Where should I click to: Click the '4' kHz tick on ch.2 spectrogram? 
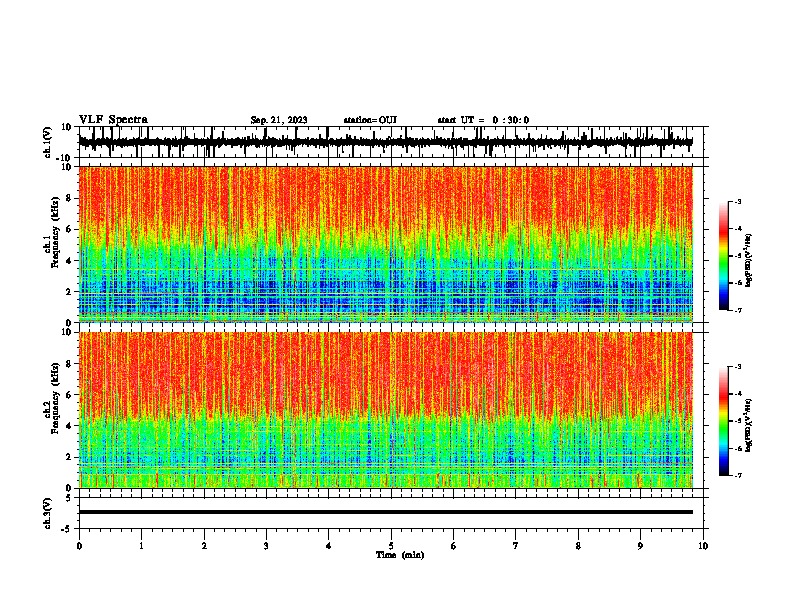69,426
